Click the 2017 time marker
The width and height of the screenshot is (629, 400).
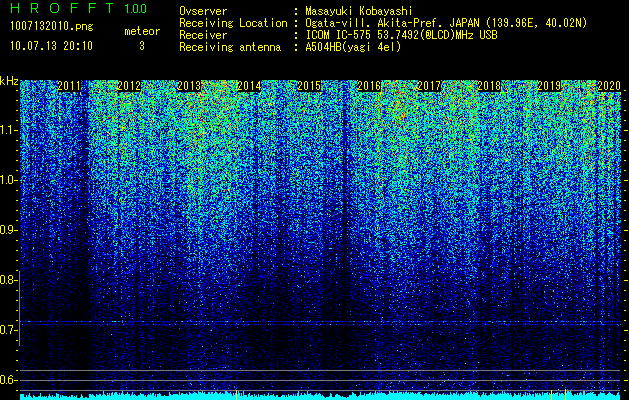[x=429, y=86]
